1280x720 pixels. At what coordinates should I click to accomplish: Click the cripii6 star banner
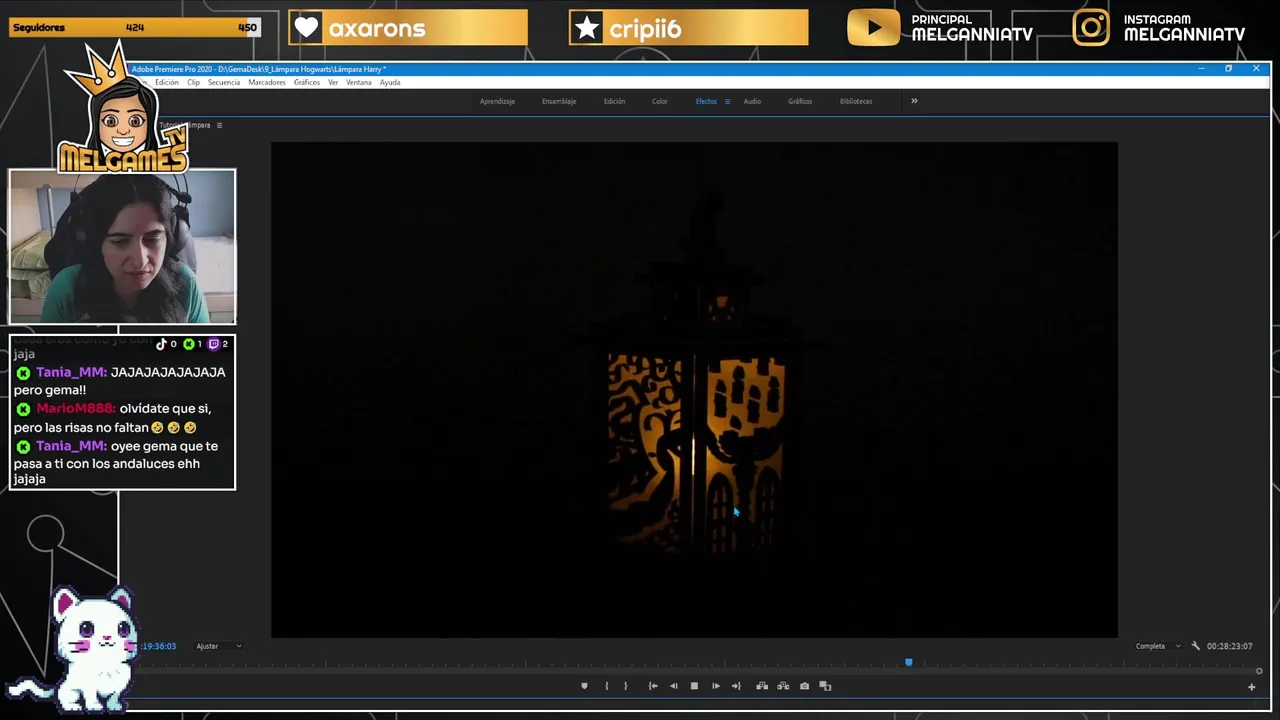point(688,28)
